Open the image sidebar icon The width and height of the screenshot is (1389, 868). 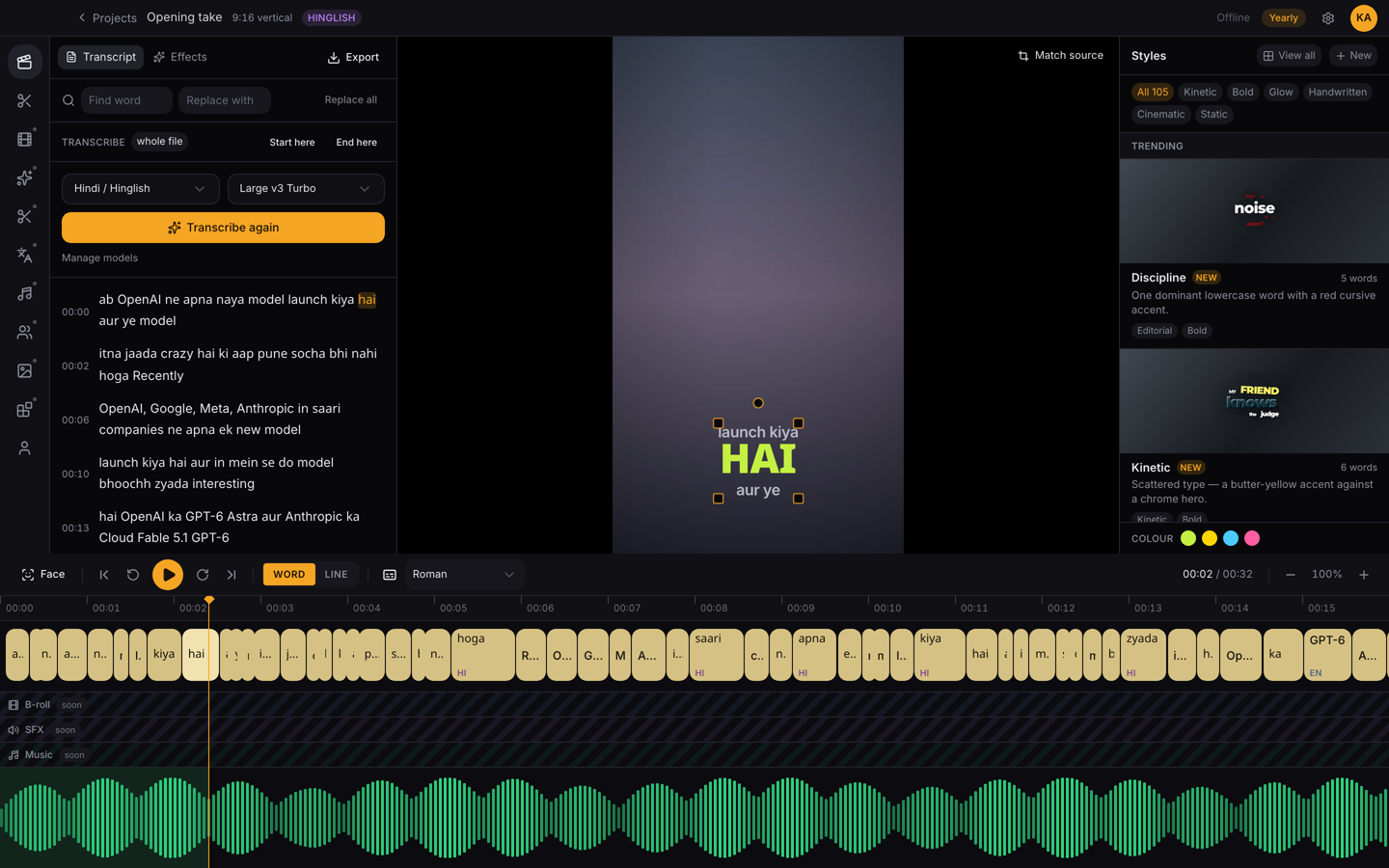(24, 370)
